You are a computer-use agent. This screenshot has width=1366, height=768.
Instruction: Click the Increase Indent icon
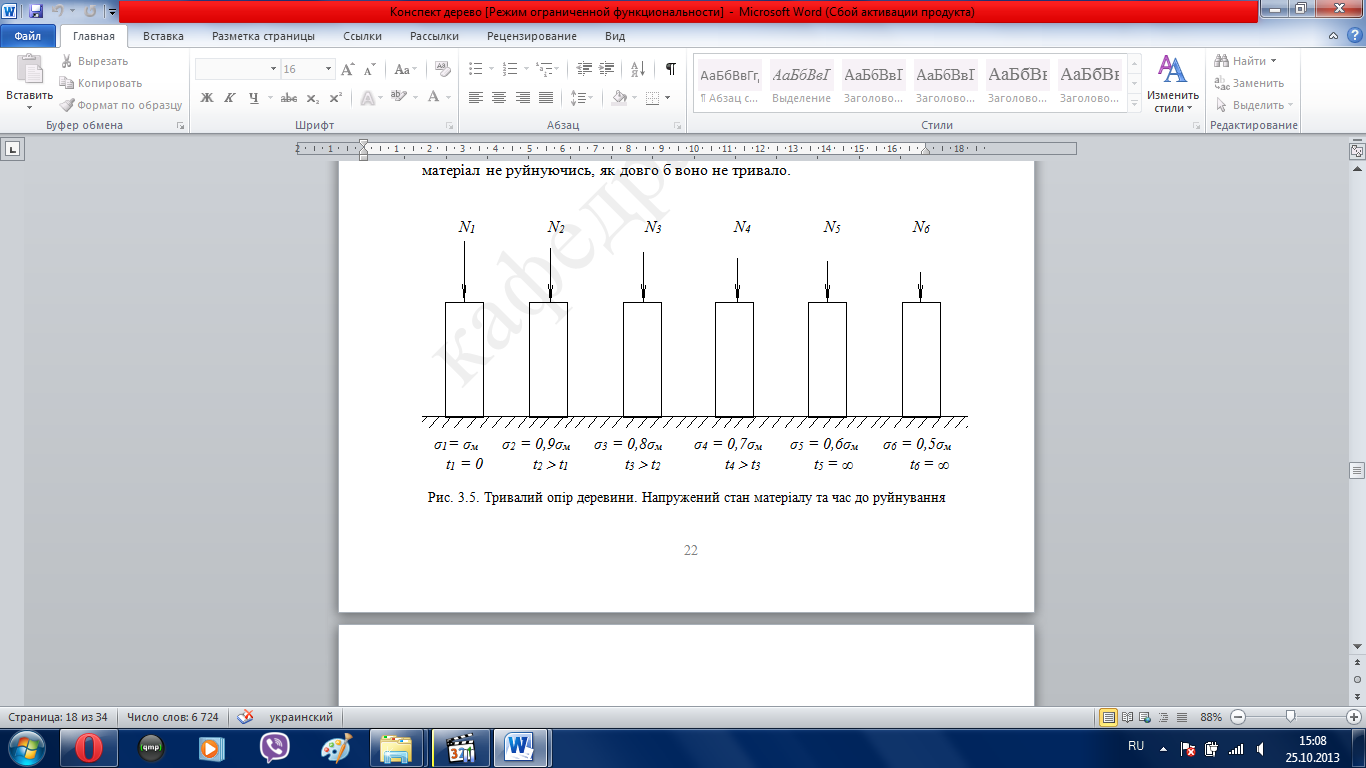608,69
